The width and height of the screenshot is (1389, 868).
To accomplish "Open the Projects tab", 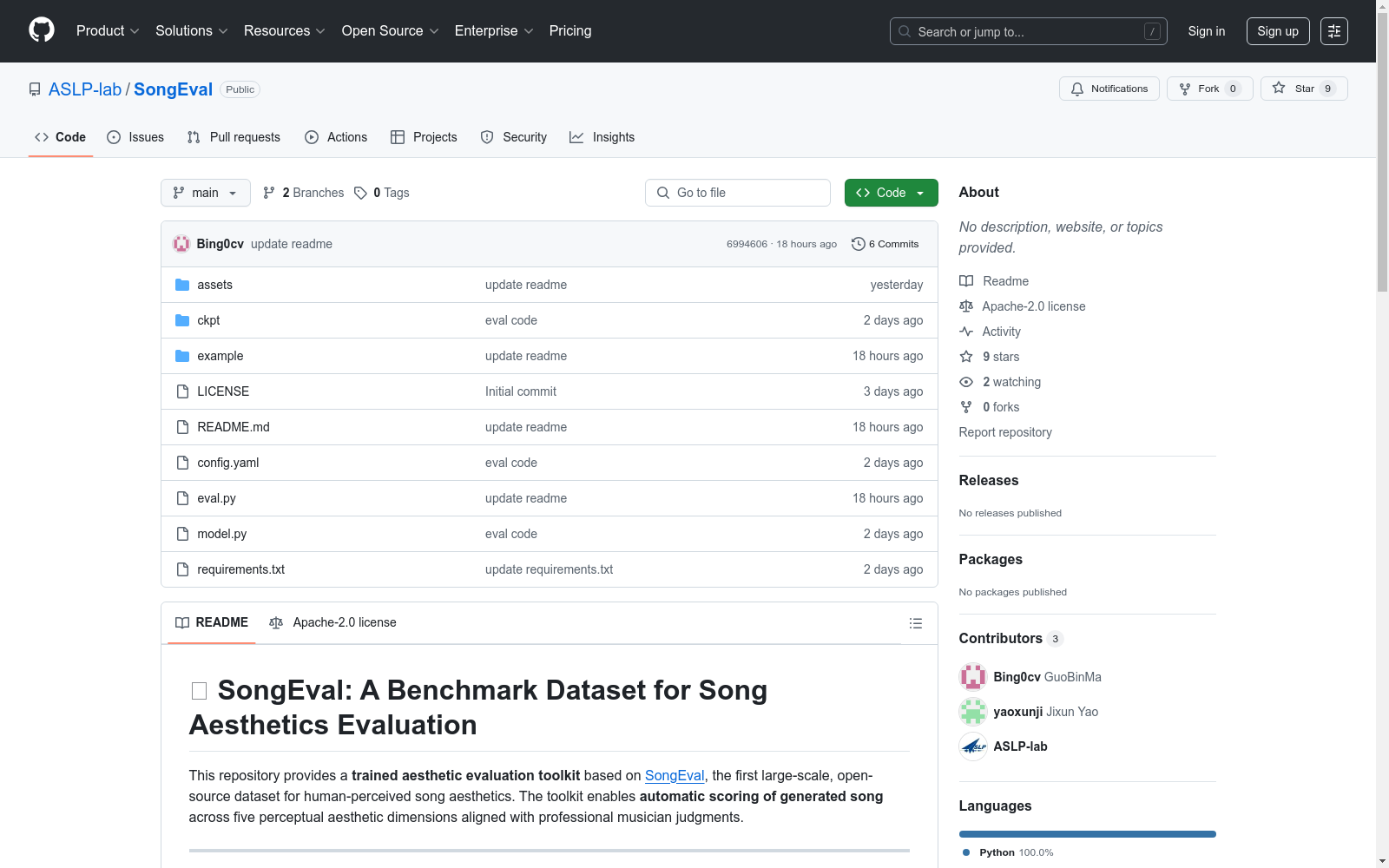I will click(x=424, y=137).
